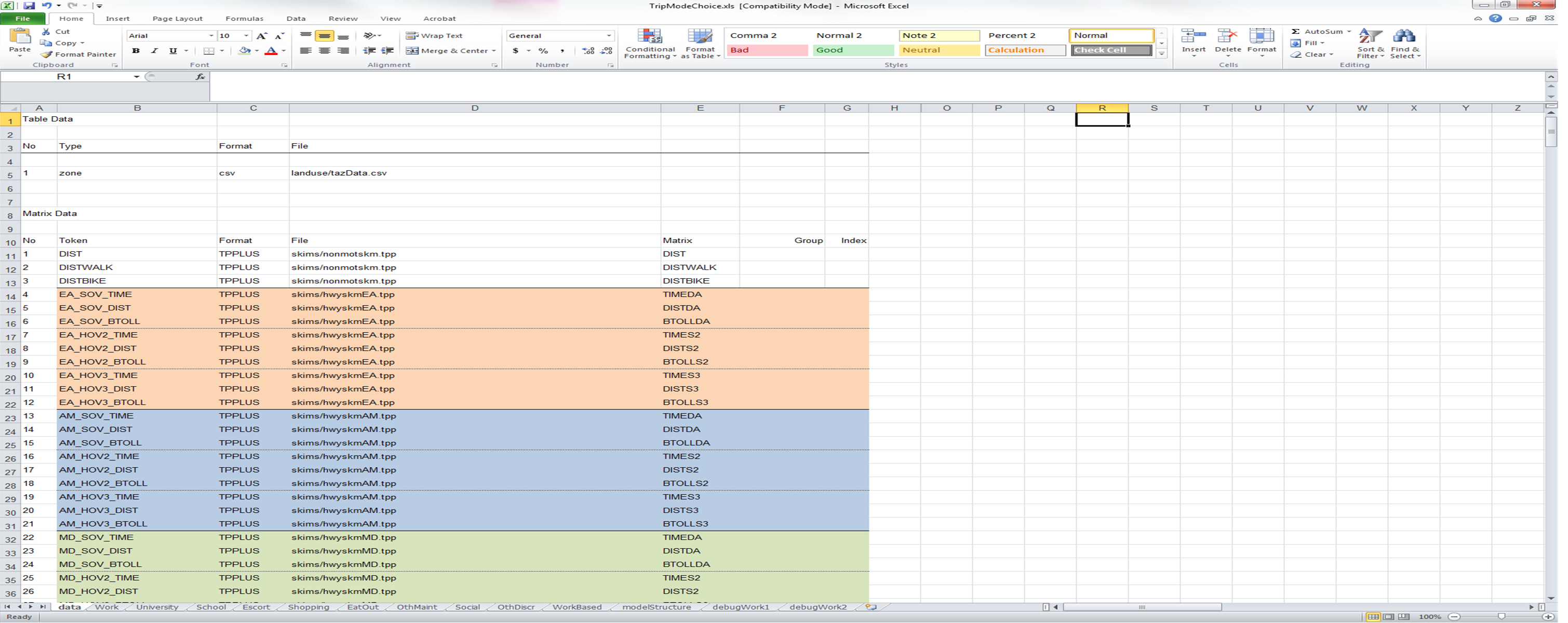This screenshot has height=623, width=1568.
Task: Expand the Name Box dropdown arrow
Action: tap(137, 76)
